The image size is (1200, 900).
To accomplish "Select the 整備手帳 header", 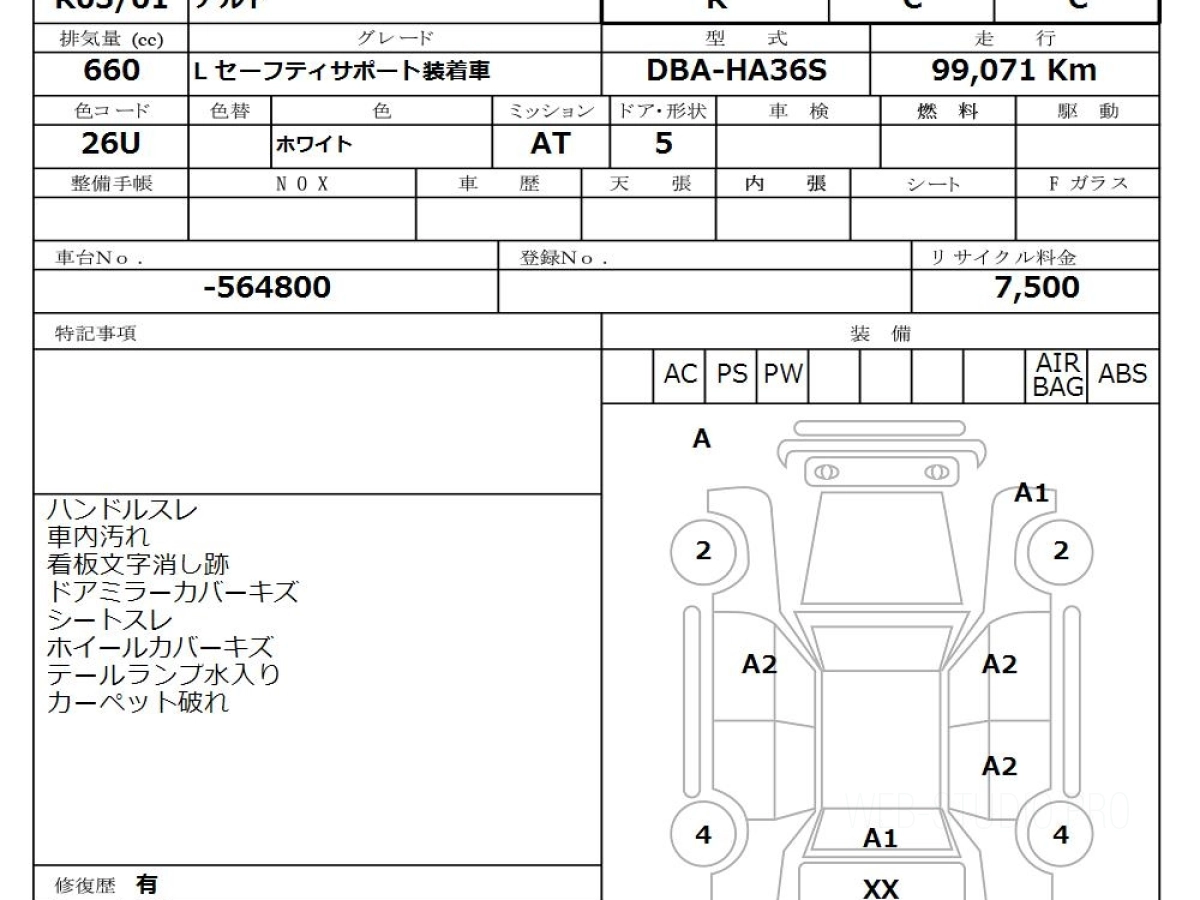I will 110,184.
